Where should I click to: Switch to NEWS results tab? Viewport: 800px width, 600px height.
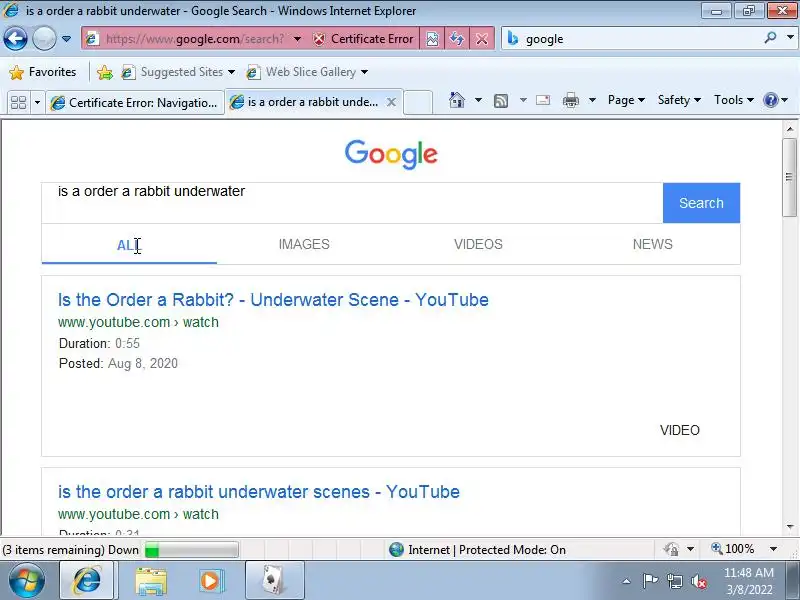(653, 244)
